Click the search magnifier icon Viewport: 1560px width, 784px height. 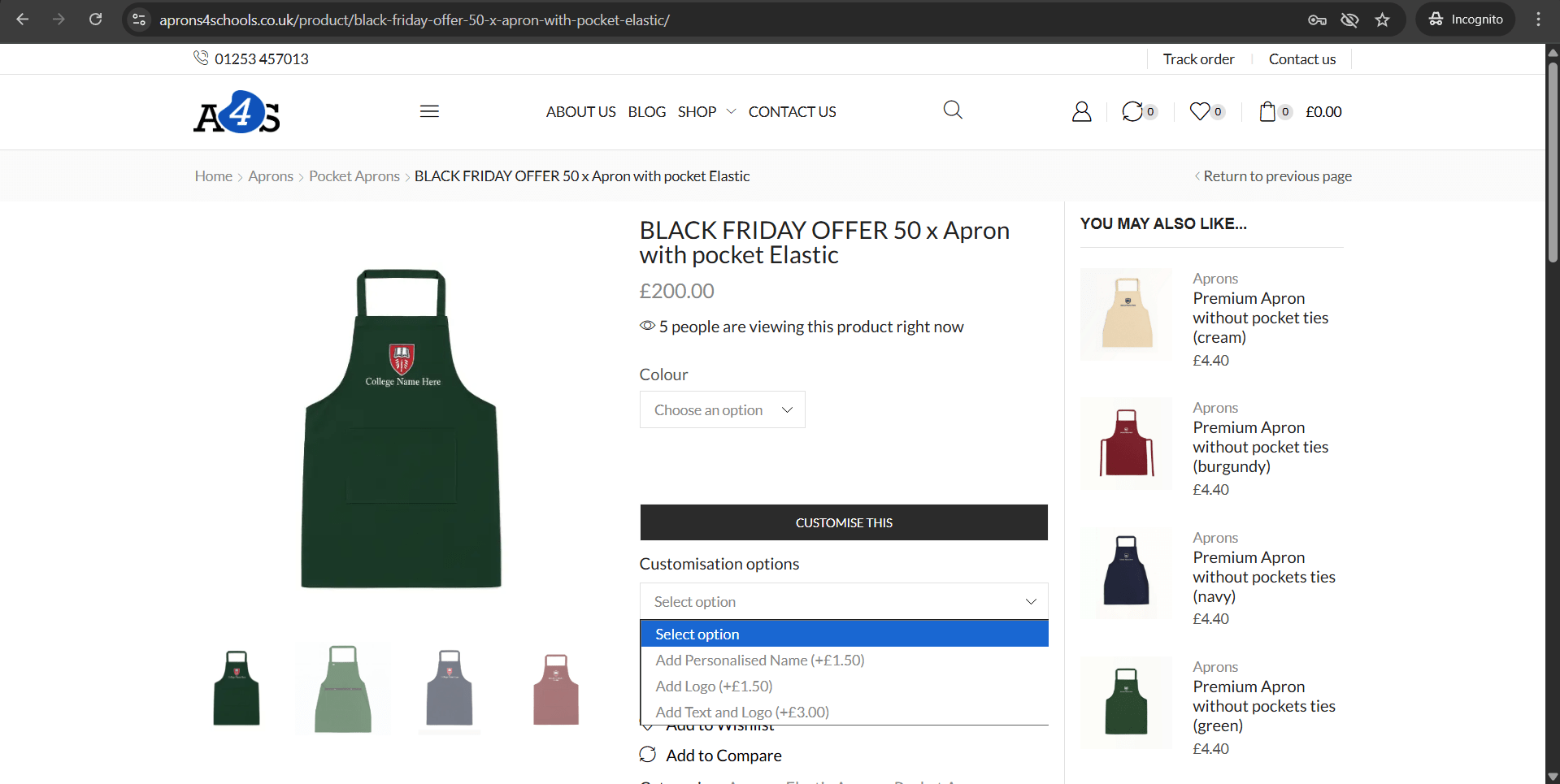click(953, 110)
